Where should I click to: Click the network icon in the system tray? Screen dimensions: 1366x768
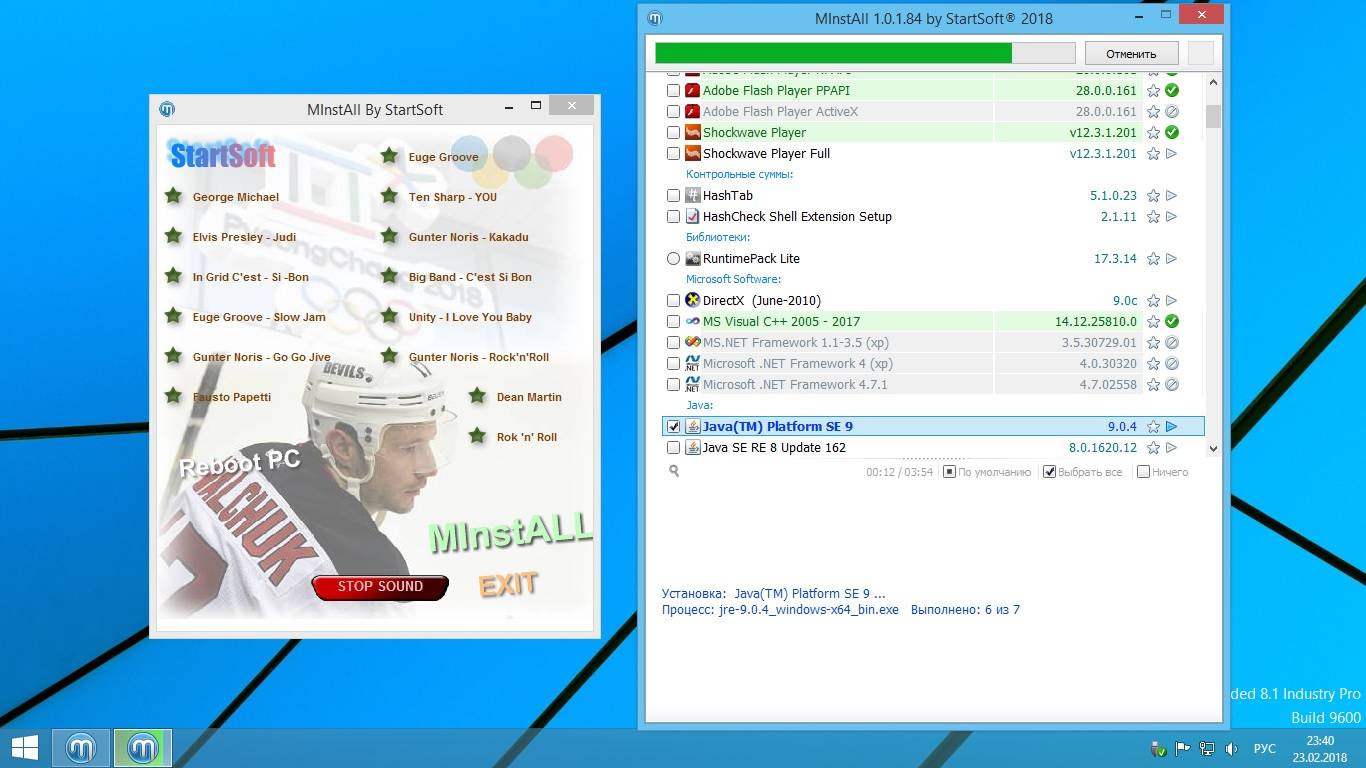tap(1207, 748)
